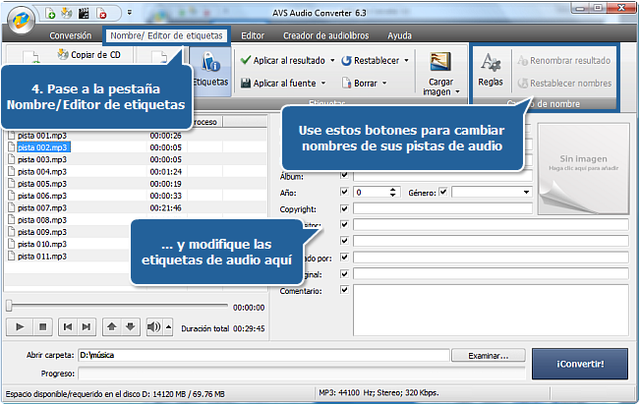The image size is (640, 404).
Task: Click the volume speaker icon
Action: click(x=154, y=327)
